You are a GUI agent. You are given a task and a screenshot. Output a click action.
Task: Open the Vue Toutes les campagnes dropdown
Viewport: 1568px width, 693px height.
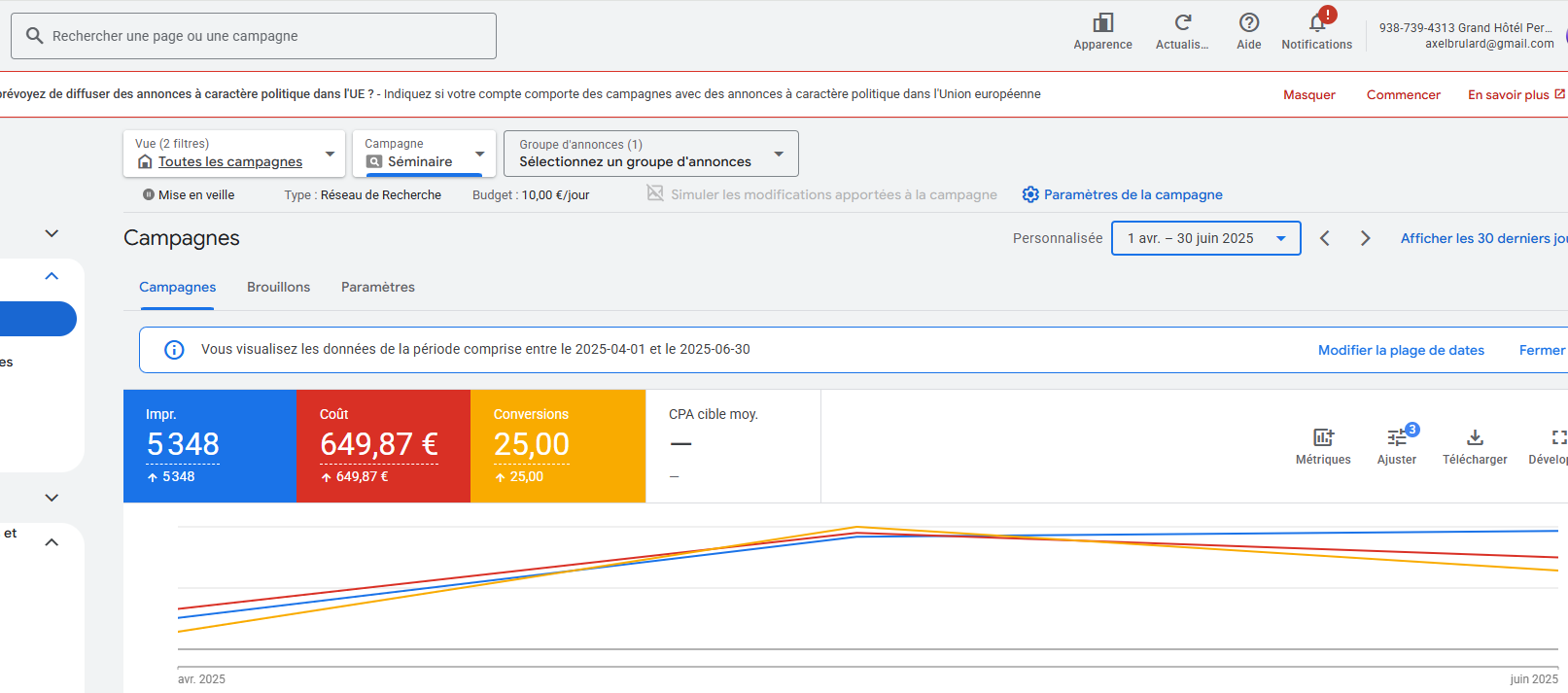pyautogui.click(x=234, y=154)
